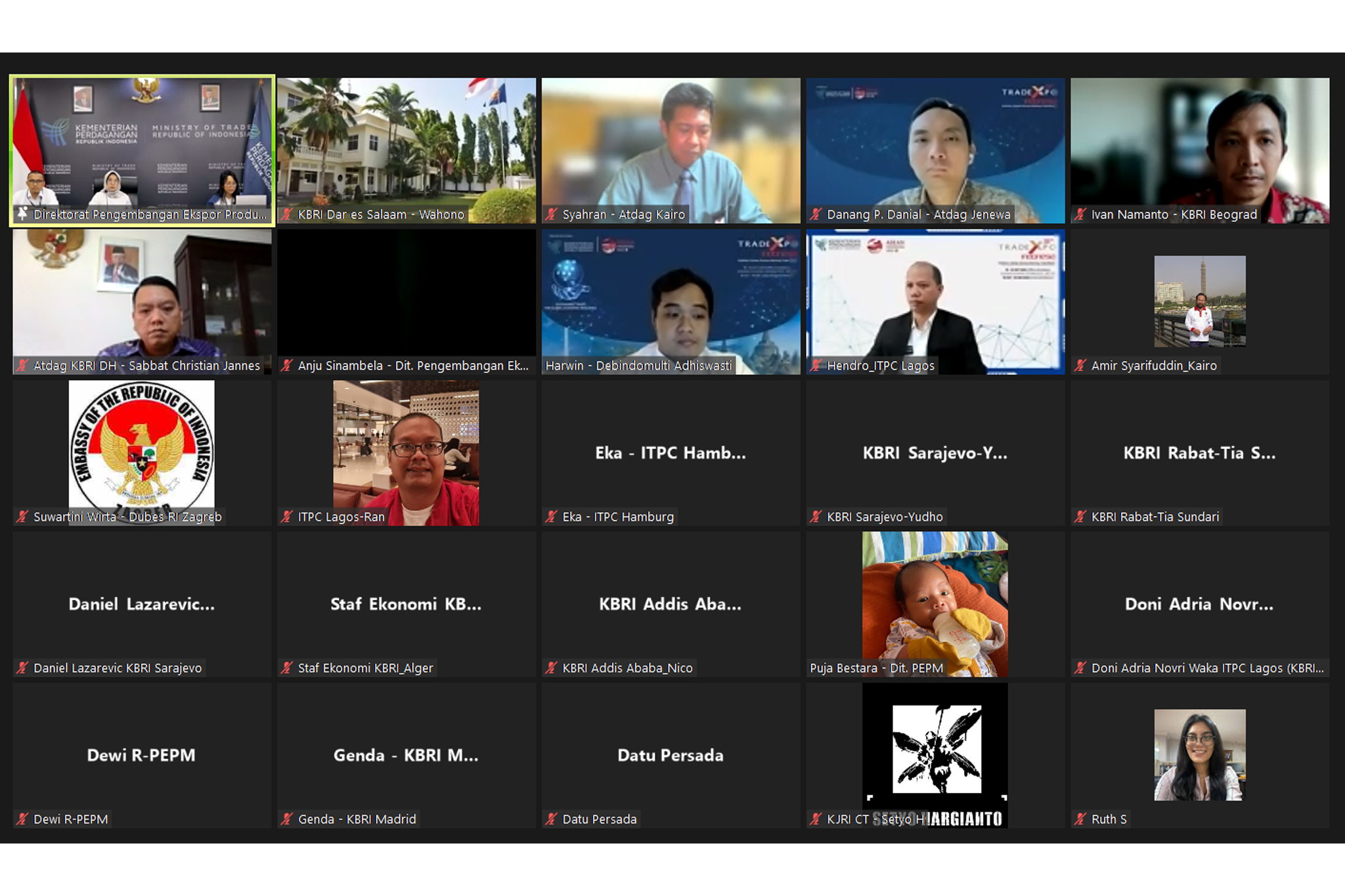
Task: Click muted mic icon for Doni Adria Novri
Action: pos(1081,668)
